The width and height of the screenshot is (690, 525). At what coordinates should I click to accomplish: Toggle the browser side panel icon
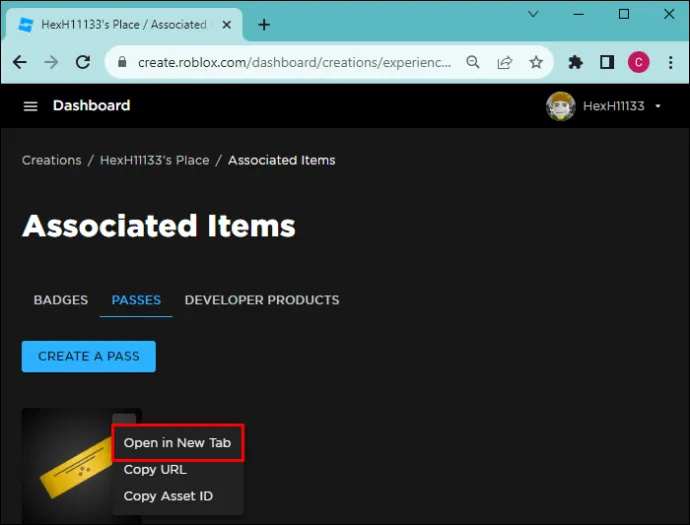pos(607,62)
